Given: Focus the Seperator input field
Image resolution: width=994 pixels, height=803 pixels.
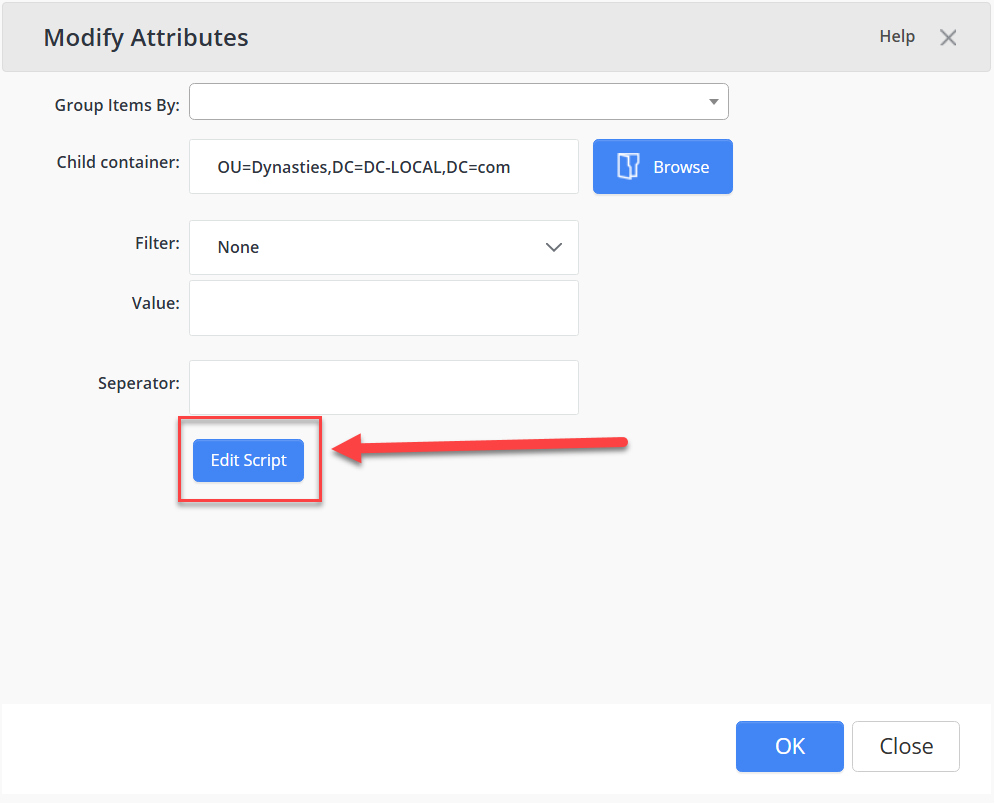Looking at the screenshot, I should [384, 388].
